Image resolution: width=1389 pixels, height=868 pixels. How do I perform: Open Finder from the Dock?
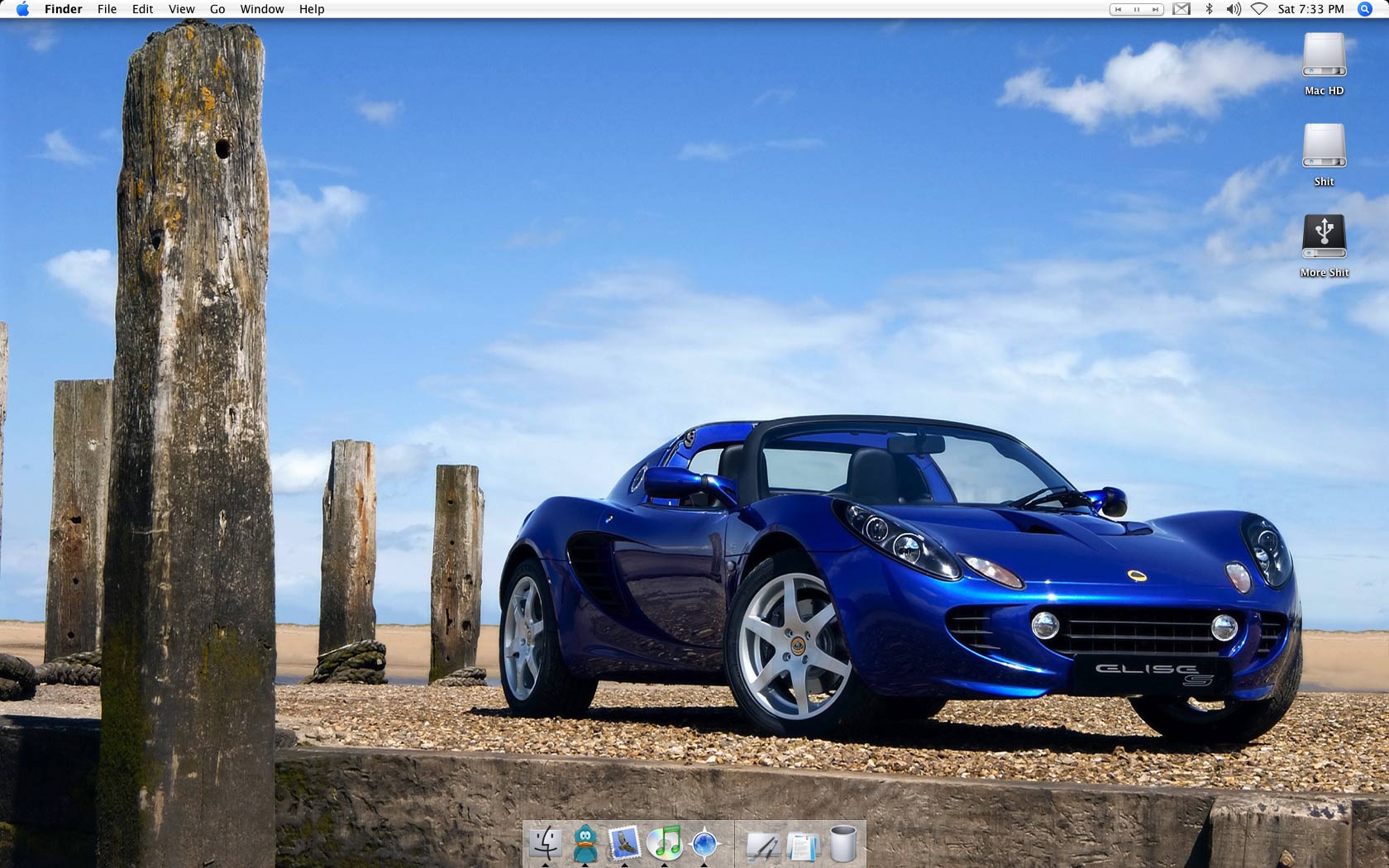545,843
